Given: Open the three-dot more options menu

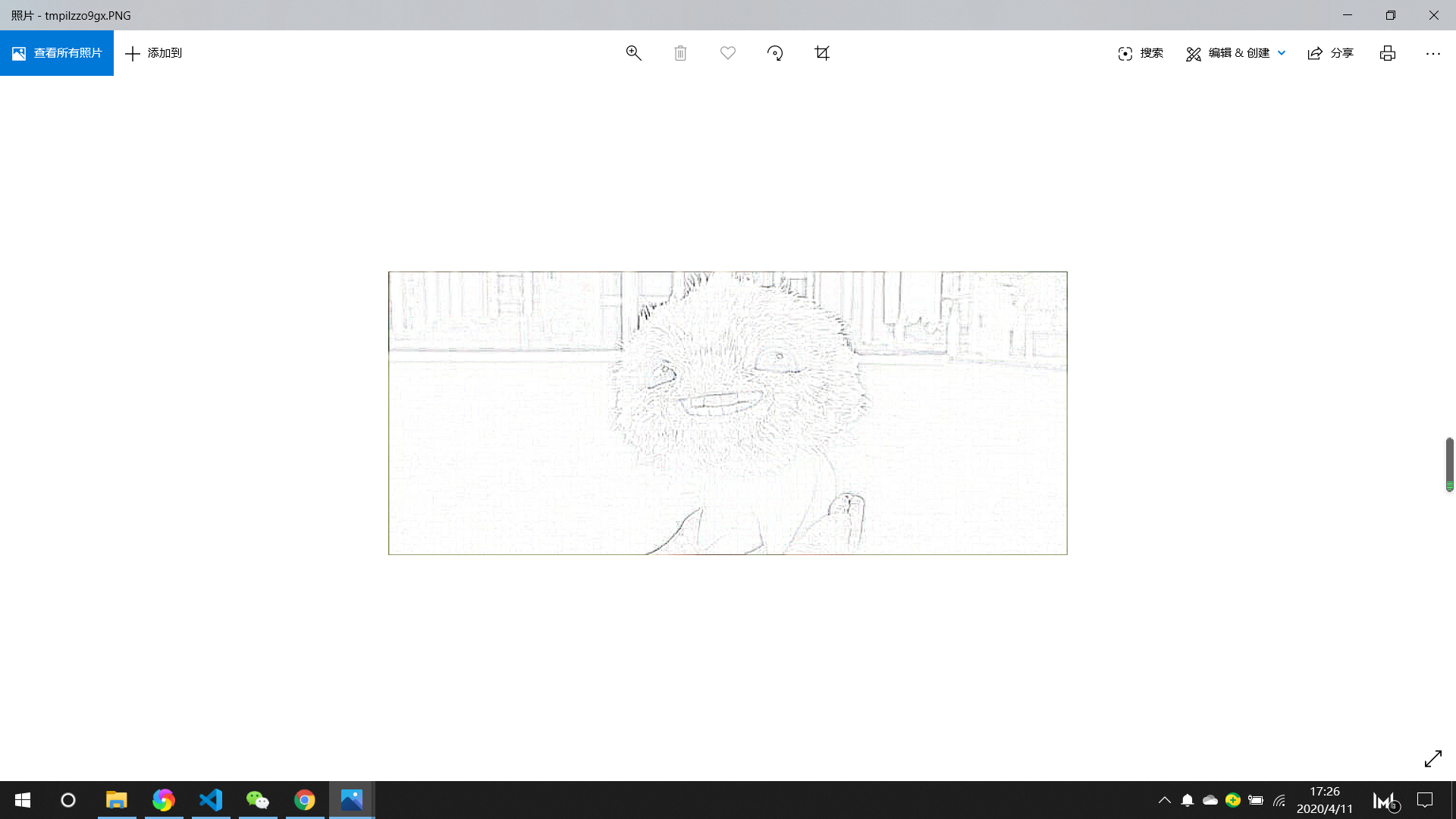Looking at the screenshot, I should click(1432, 53).
